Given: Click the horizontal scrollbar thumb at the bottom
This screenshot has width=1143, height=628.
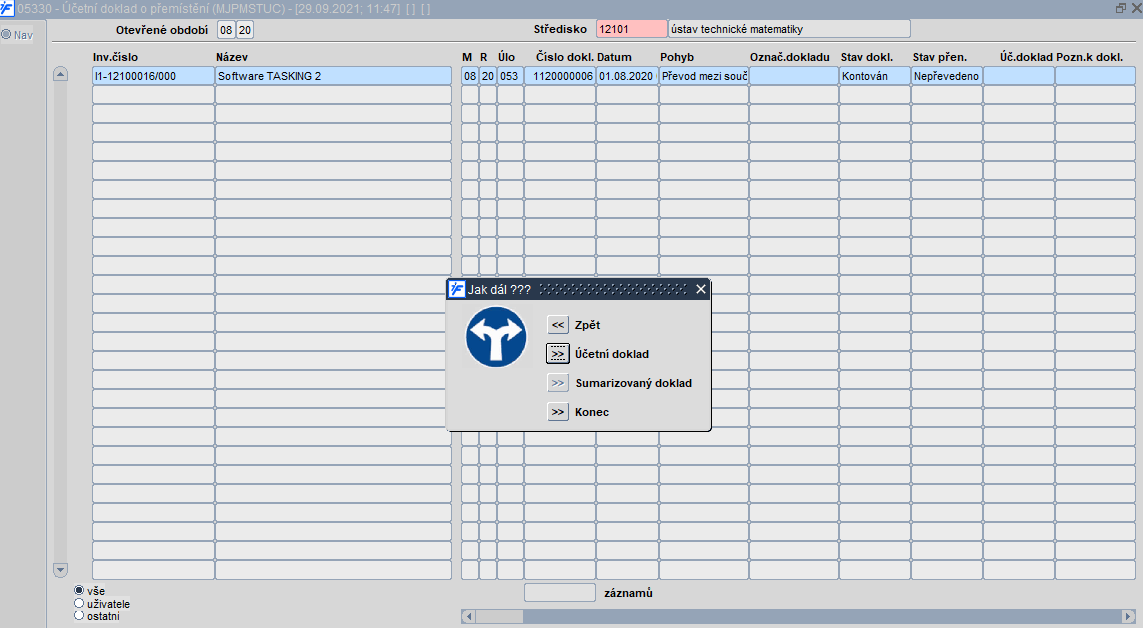Looking at the screenshot, I should tap(499, 616).
